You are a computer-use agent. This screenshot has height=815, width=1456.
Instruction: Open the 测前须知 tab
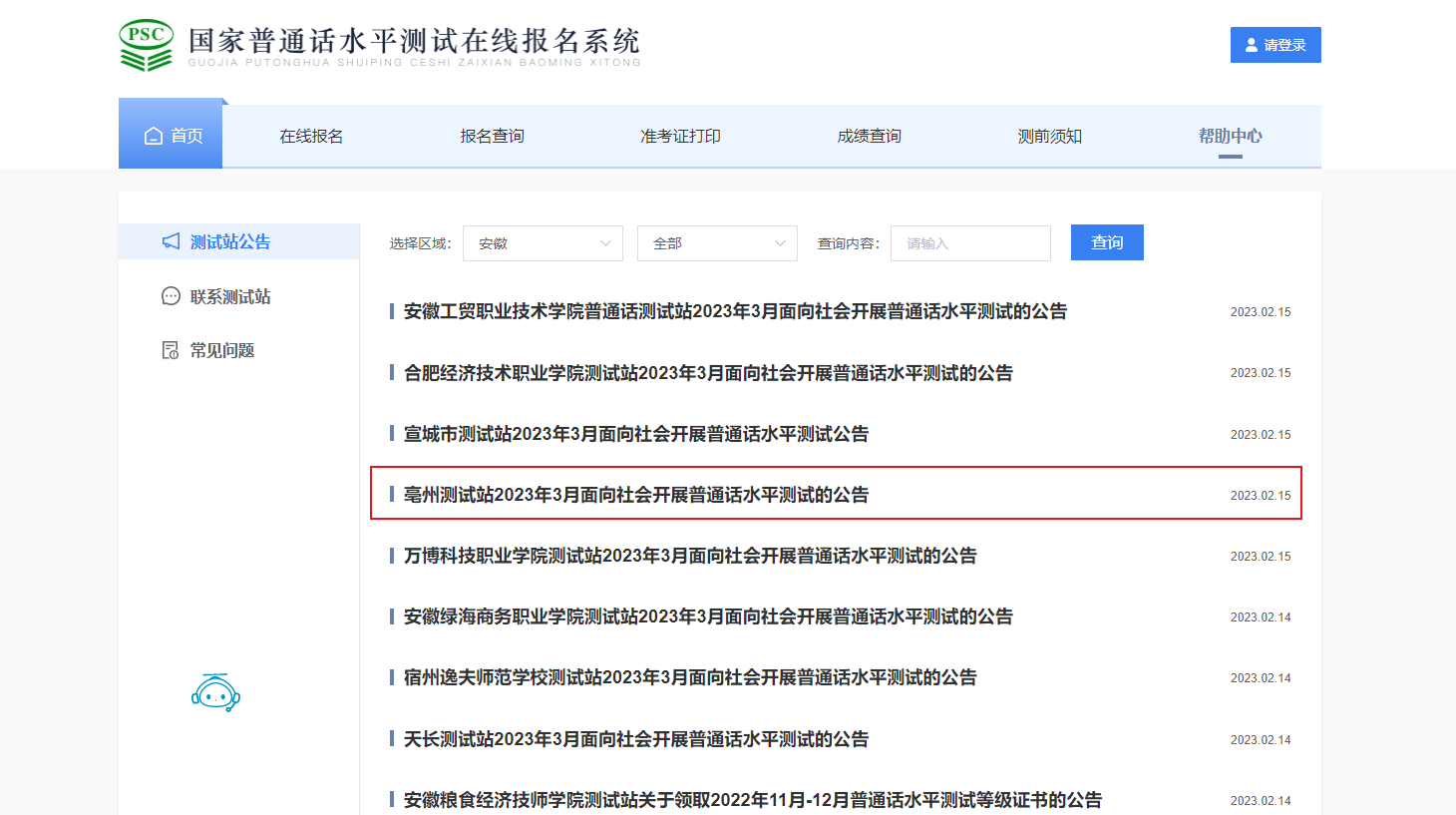(x=1049, y=136)
